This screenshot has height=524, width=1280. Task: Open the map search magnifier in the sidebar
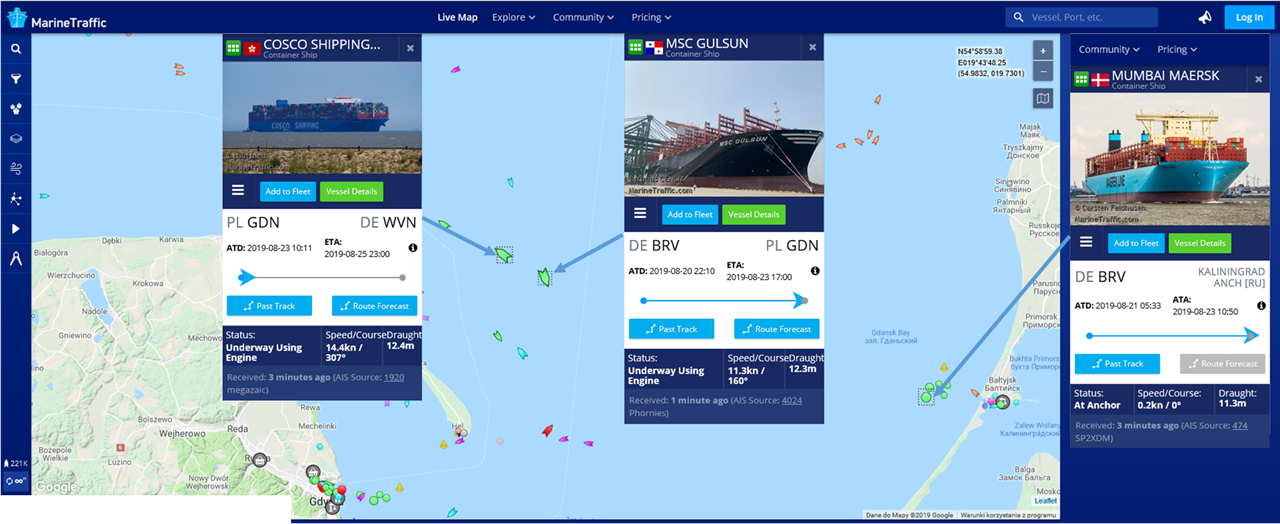[x=16, y=48]
